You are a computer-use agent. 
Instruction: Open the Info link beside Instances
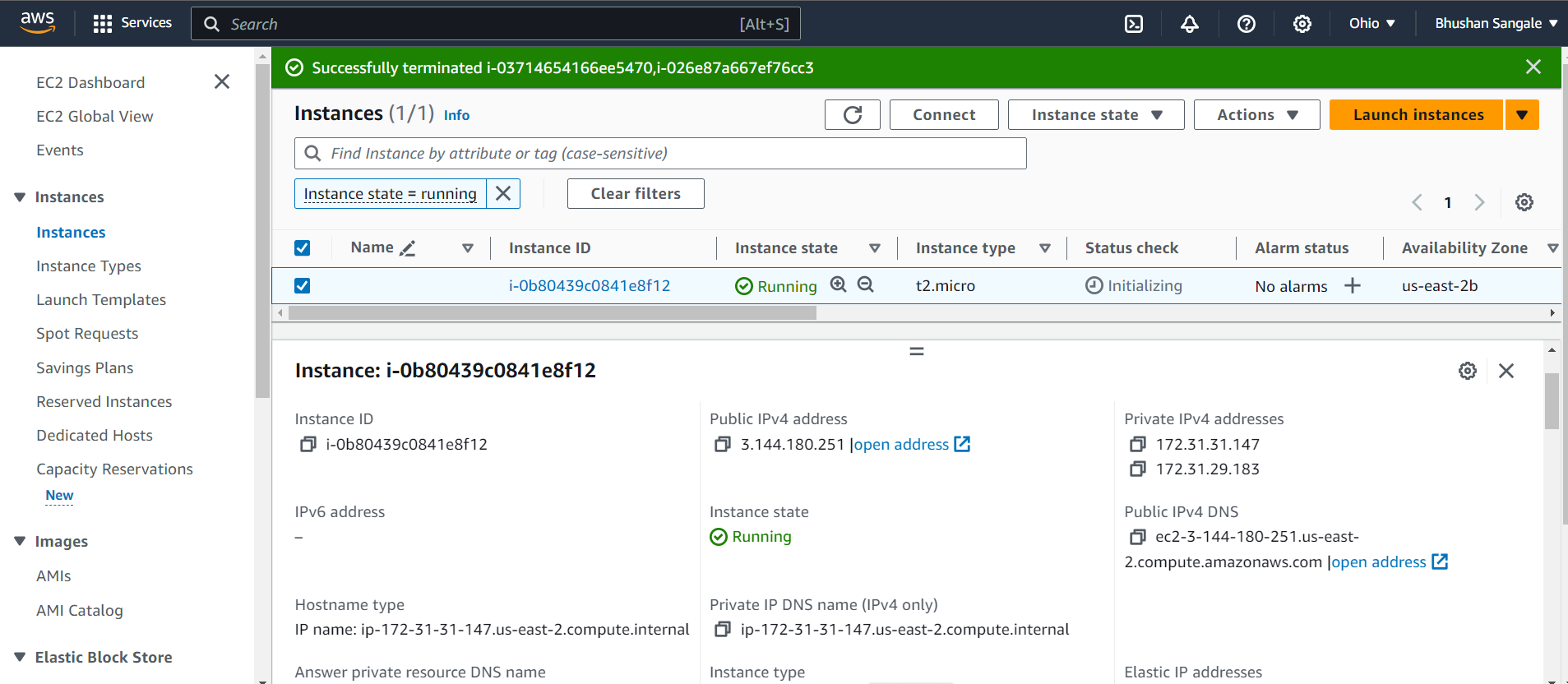[456, 115]
